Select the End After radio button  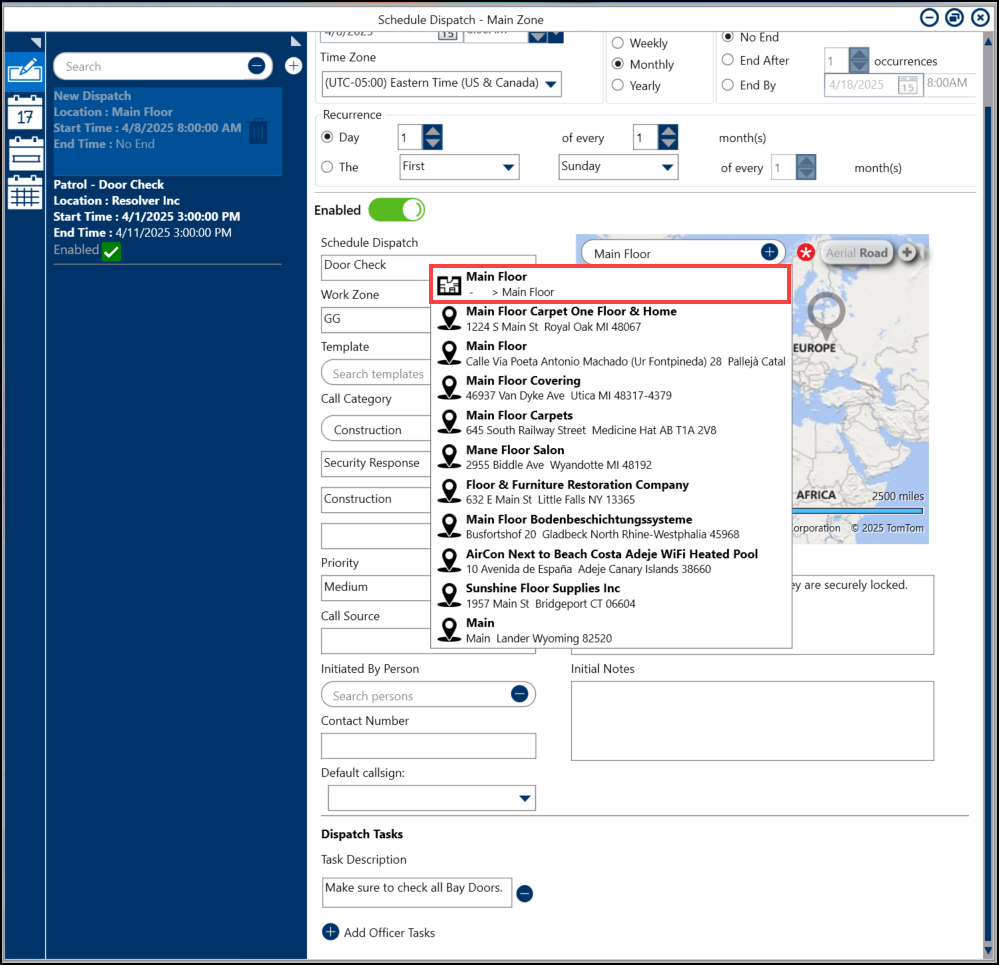pyautogui.click(x=728, y=61)
